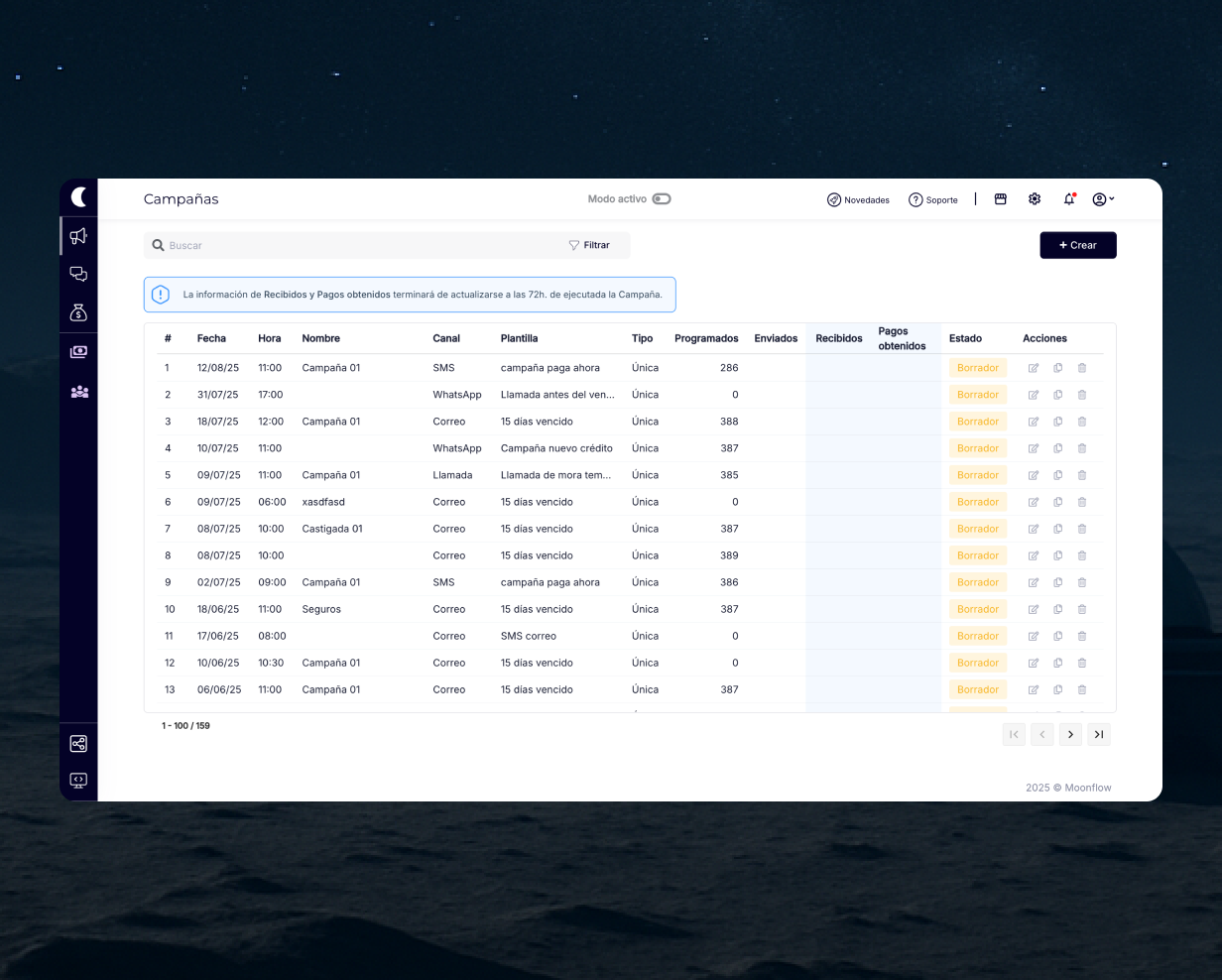Click the money bag sidebar icon
The width and height of the screenshot is (1222, 980).
pyautogui.click(x=78, y=312)
